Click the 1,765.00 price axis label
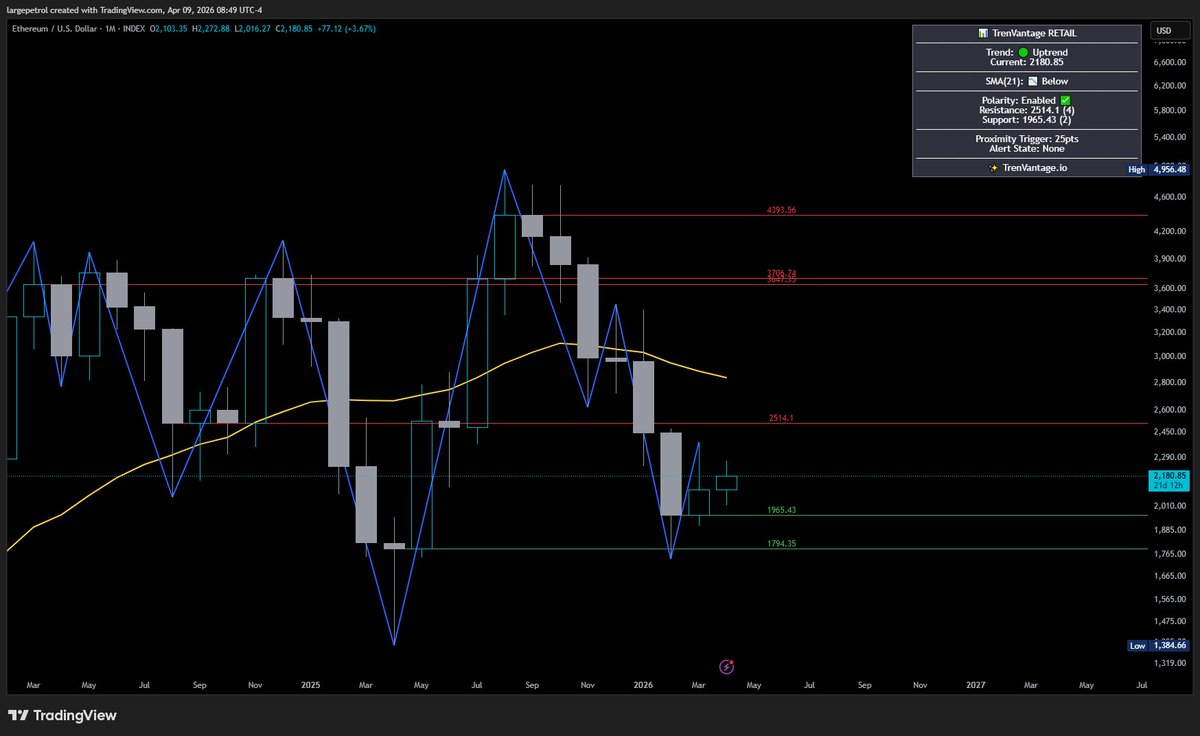Viewport: 1200px width, 736px height. pos(1169,554)
